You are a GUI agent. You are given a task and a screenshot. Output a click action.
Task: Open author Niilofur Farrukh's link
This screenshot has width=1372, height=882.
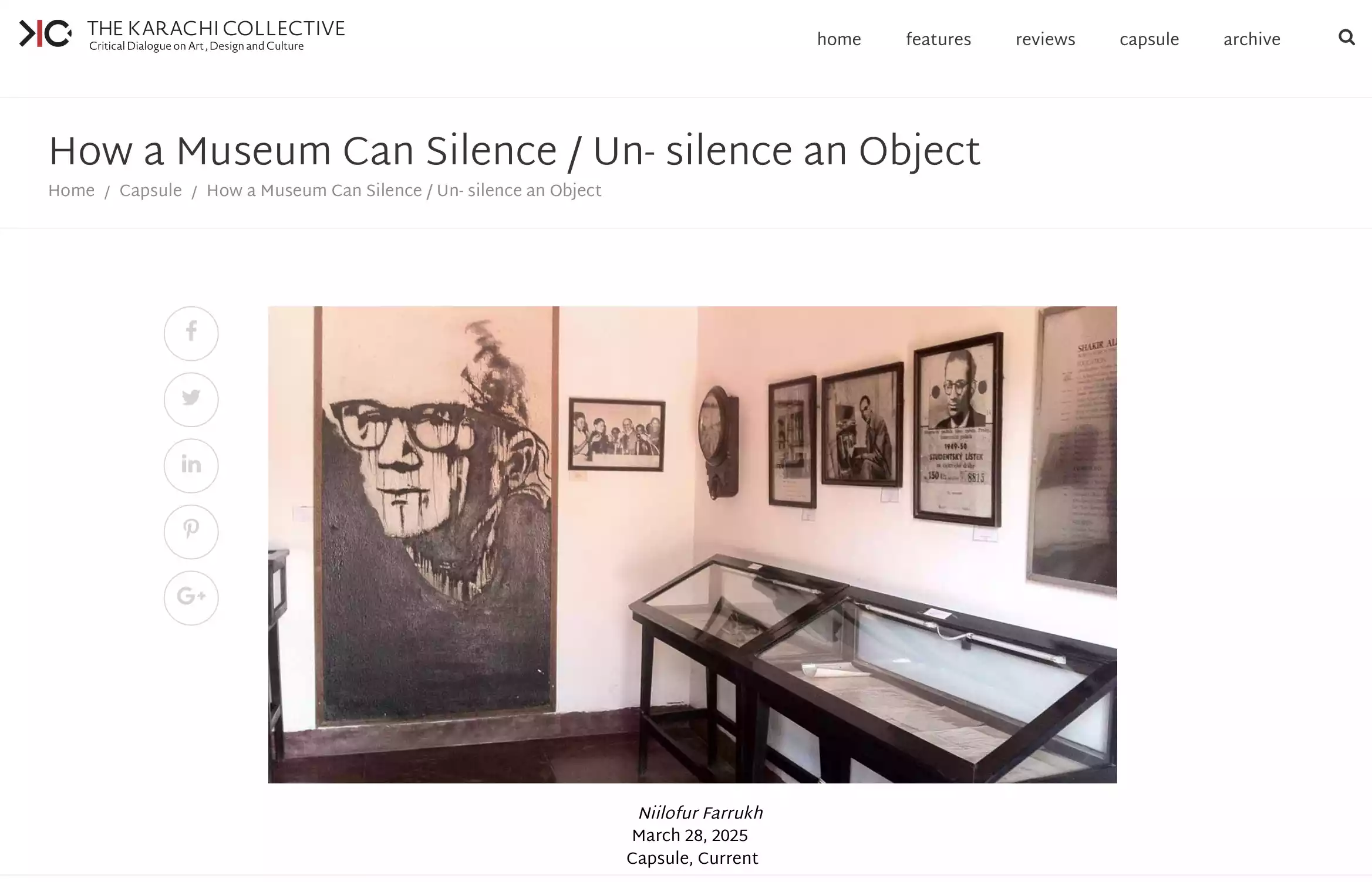[700, 813]
